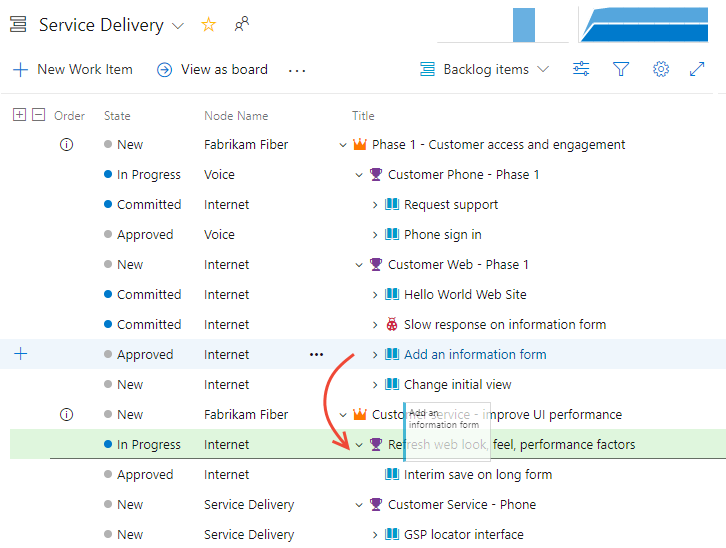Click book icon of Change initial view
Viewport: 726px width, 548px height.
[392, 384]
